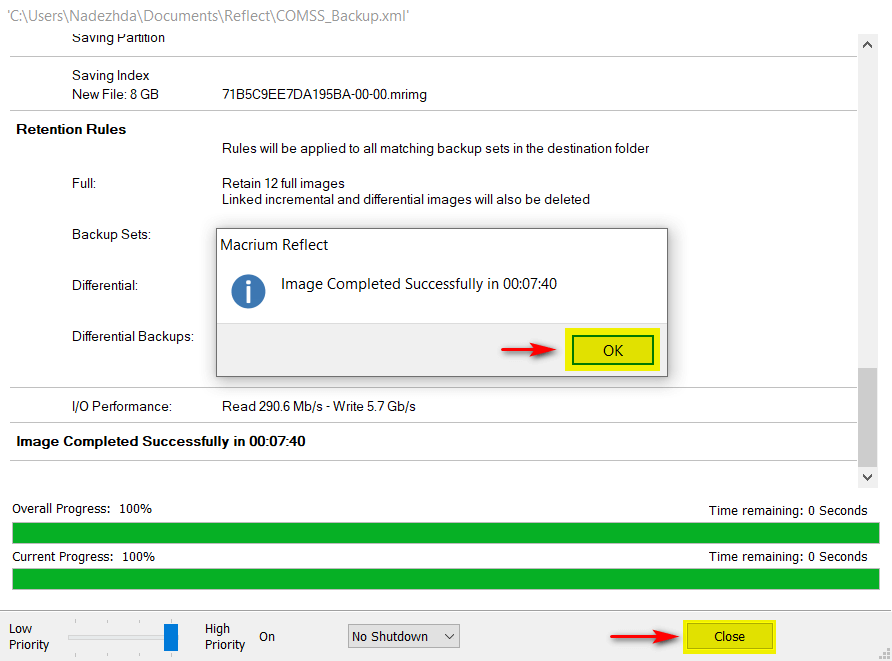Viewport: 892px width, 661px height.
Task: Click the blue information icon in dialog
Action: (x=248, y=291)
